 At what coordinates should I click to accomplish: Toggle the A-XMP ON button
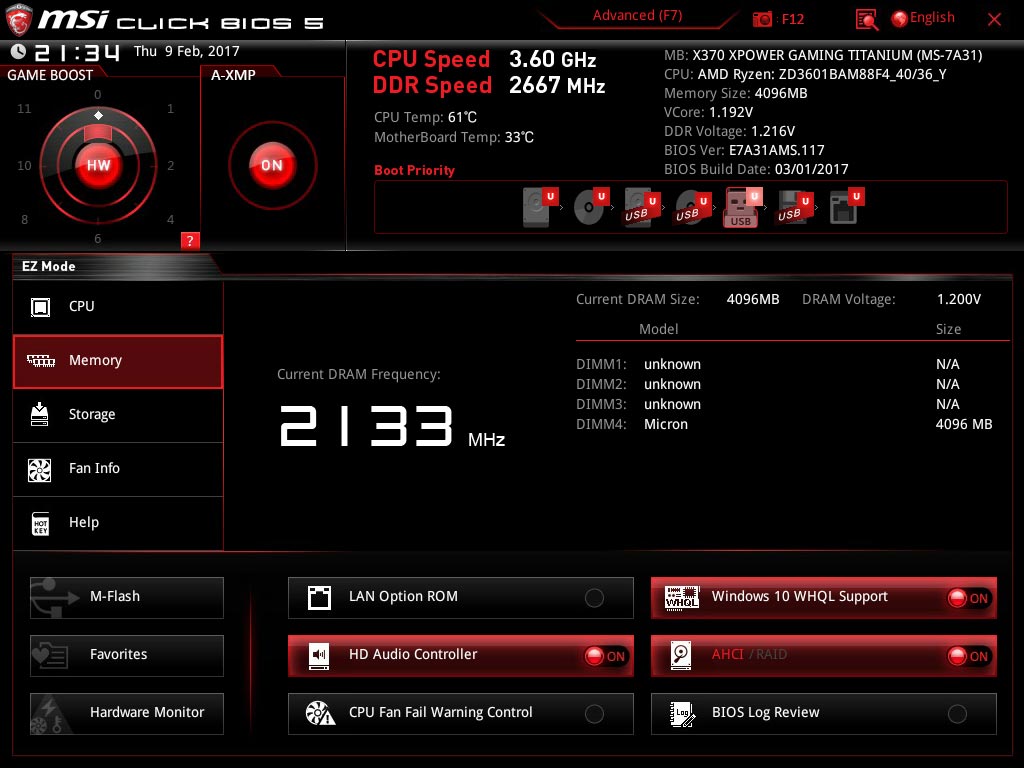271,166
